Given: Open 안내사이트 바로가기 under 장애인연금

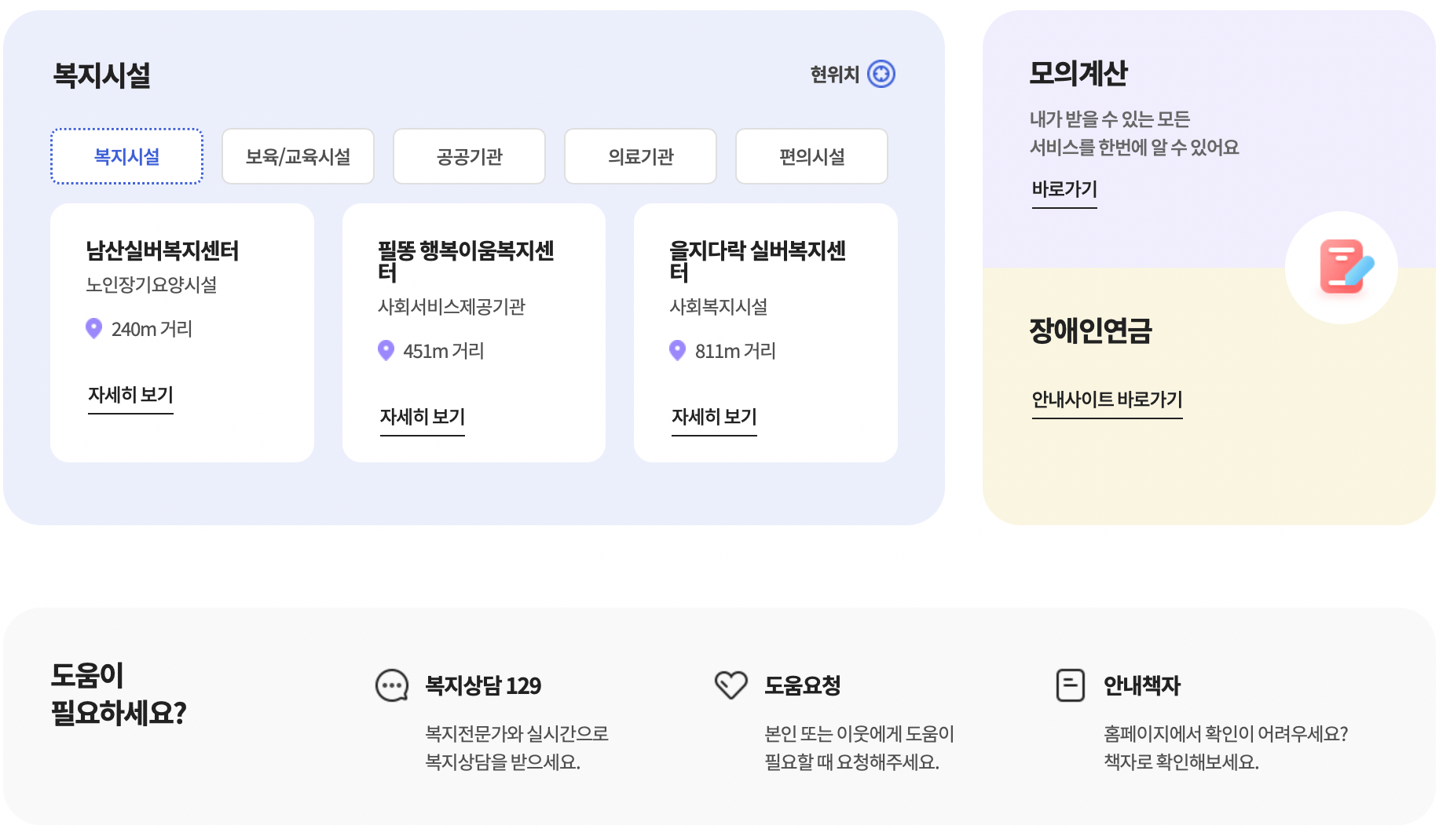Looking at the screenshot, I should 1107,399.
